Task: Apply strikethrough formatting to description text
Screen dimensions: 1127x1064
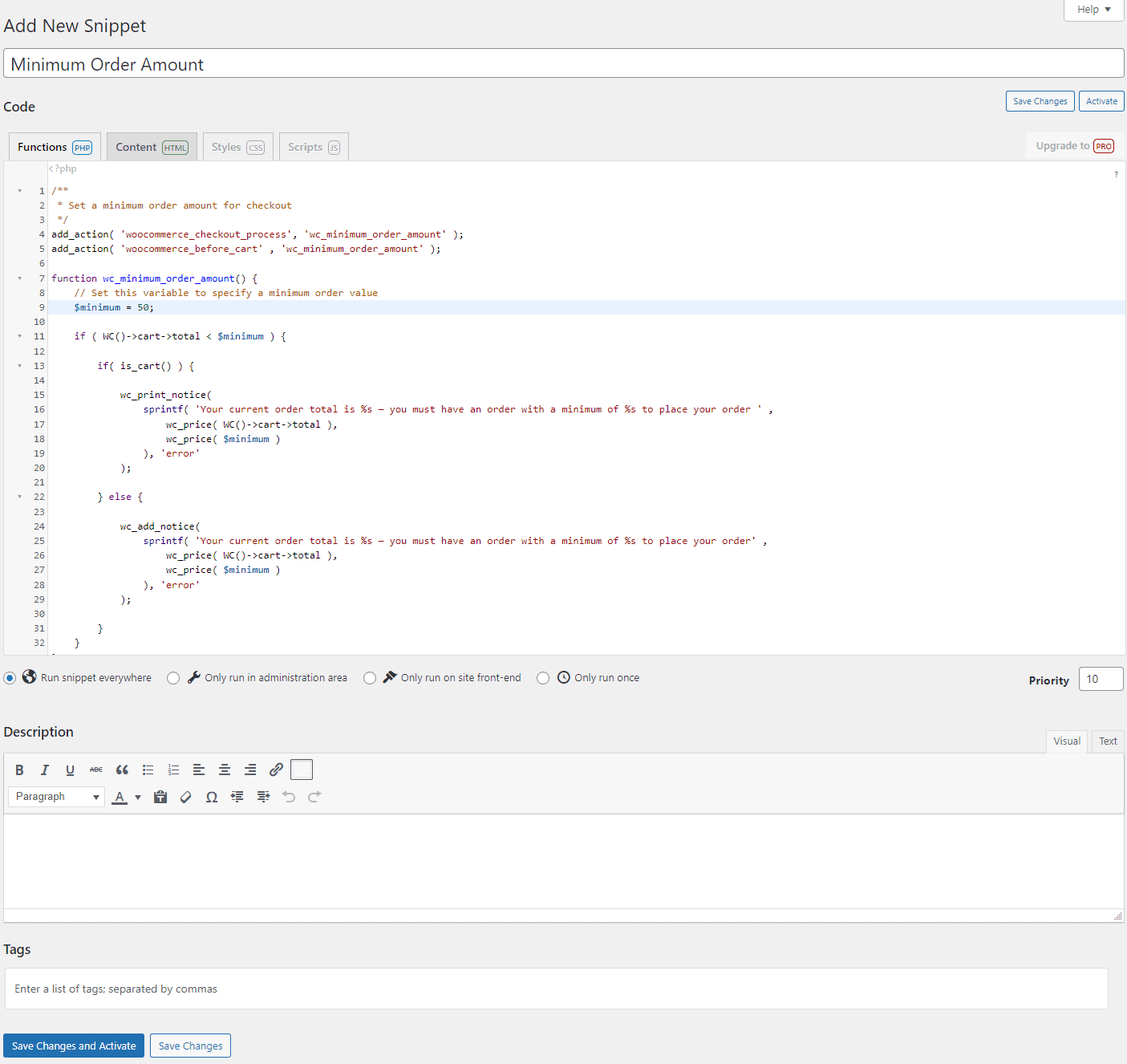Action: [x=95, y=769]
